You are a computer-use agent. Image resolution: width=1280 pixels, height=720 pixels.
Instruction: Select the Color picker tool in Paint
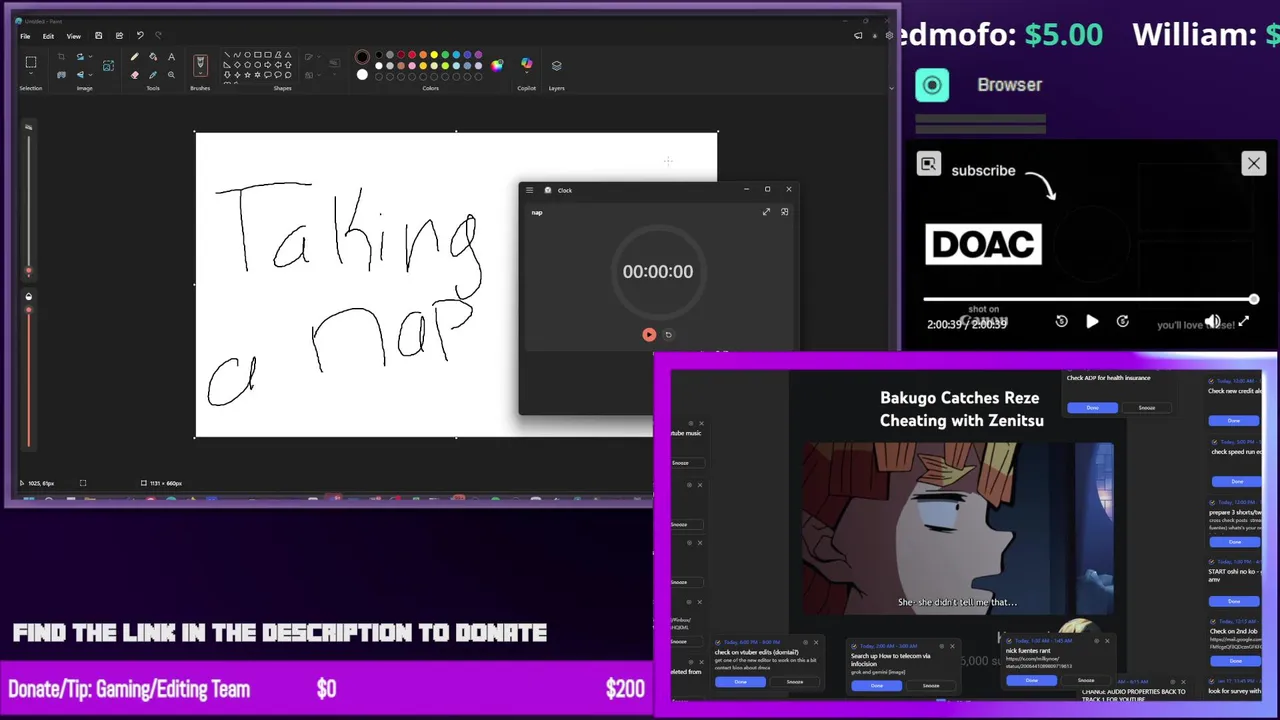point(153,75)
